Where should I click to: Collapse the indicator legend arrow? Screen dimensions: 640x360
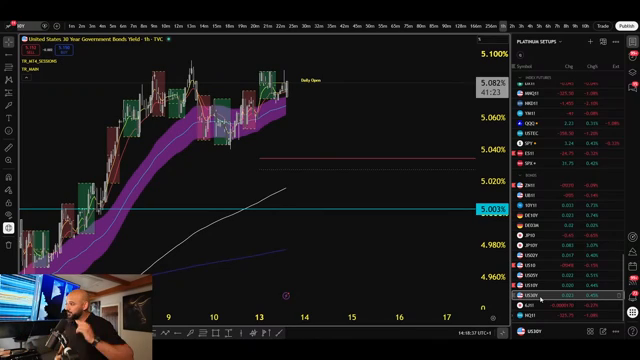click(26, 78)
